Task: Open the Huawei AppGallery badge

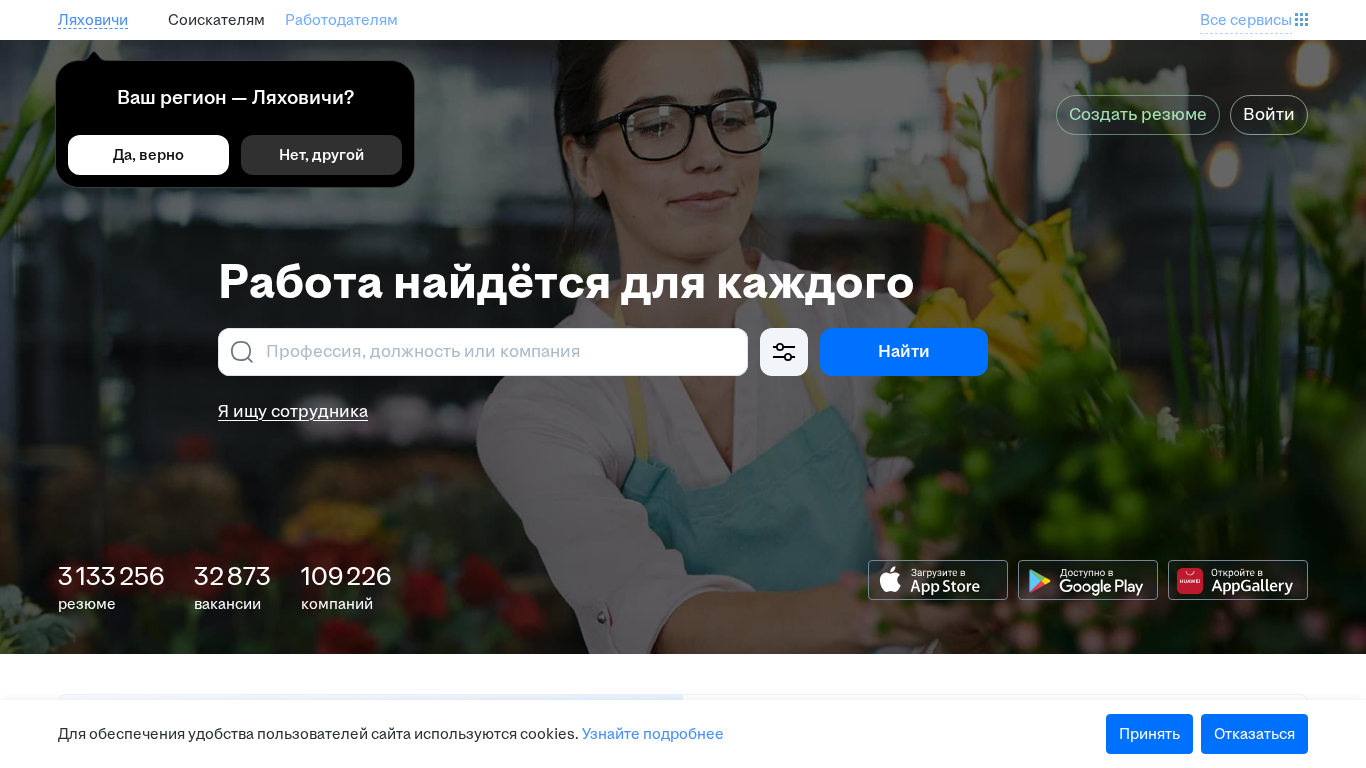Action: [x=1238, y=580]
